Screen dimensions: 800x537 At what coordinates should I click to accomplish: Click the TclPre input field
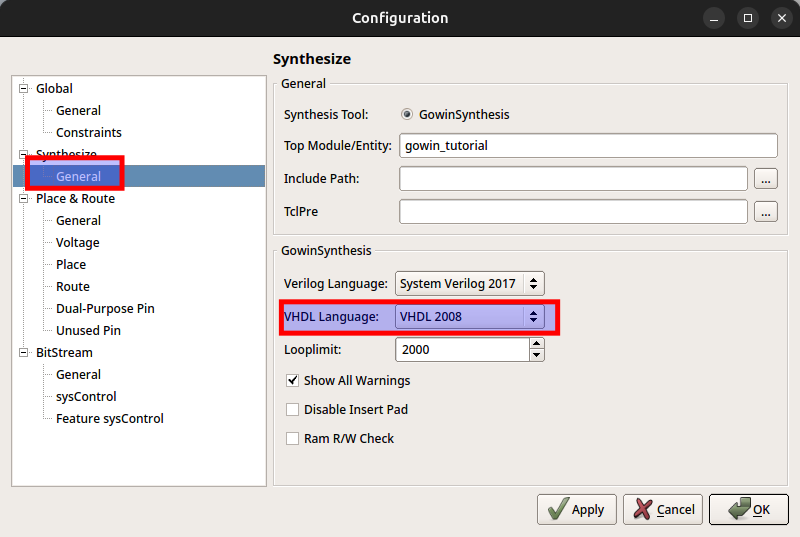click(x=573, y=212)
